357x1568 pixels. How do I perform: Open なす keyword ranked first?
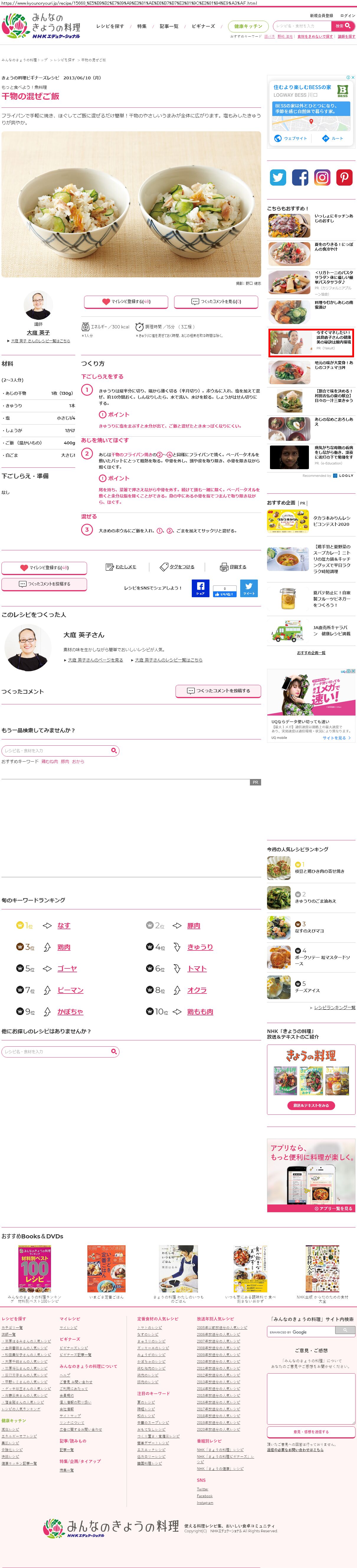[64, 925]
